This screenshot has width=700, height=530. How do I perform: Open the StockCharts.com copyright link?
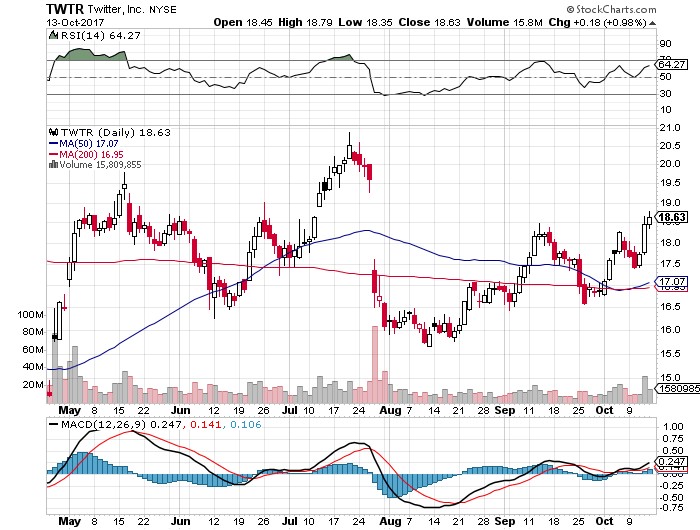(x=612, y=9)
